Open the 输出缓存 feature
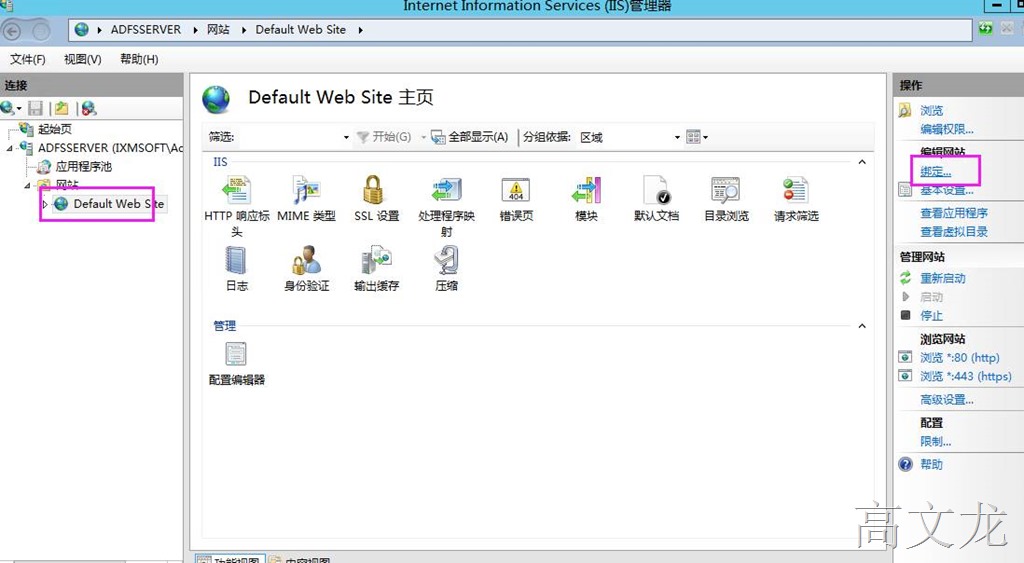 pyautogui.click(x=376, y=268)
